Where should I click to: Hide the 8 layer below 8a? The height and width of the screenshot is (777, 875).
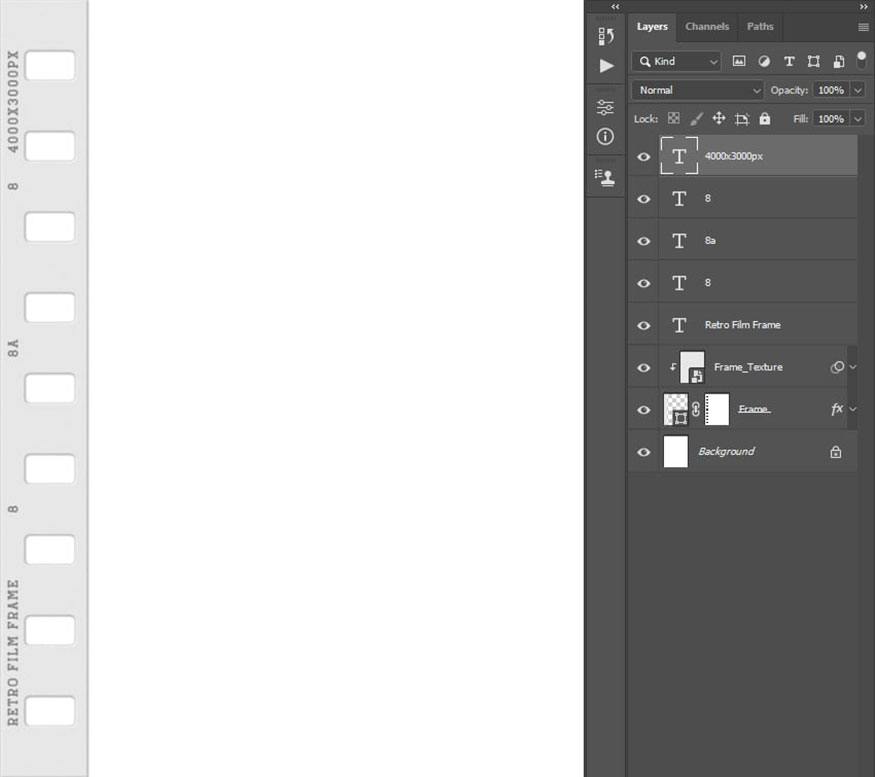click(x=643, y=283)
